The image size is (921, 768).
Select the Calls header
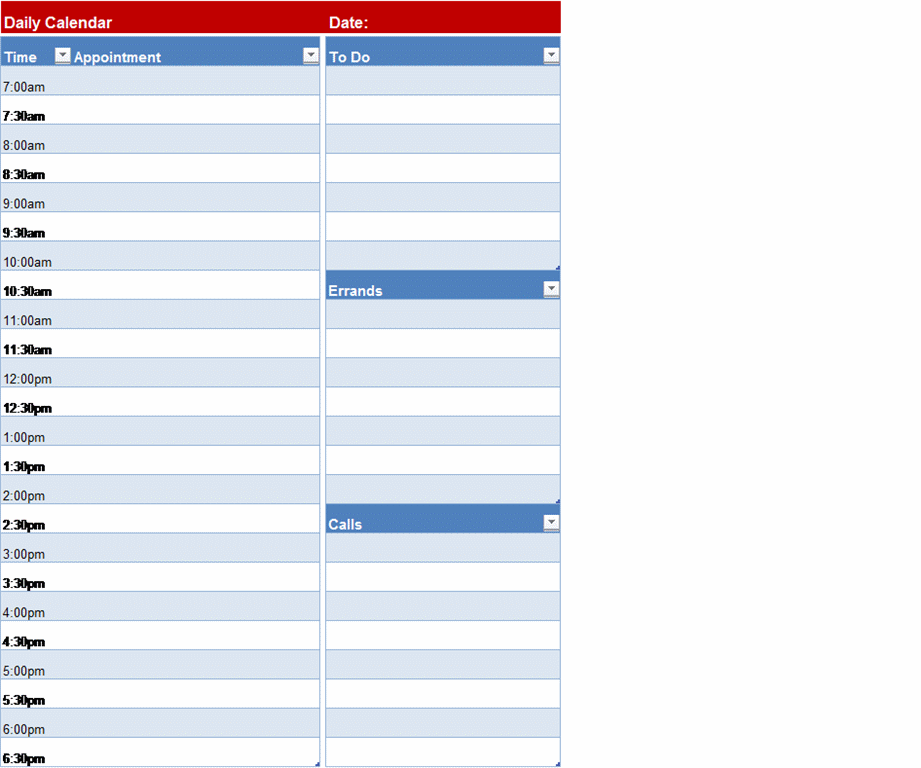pos(443,518)
